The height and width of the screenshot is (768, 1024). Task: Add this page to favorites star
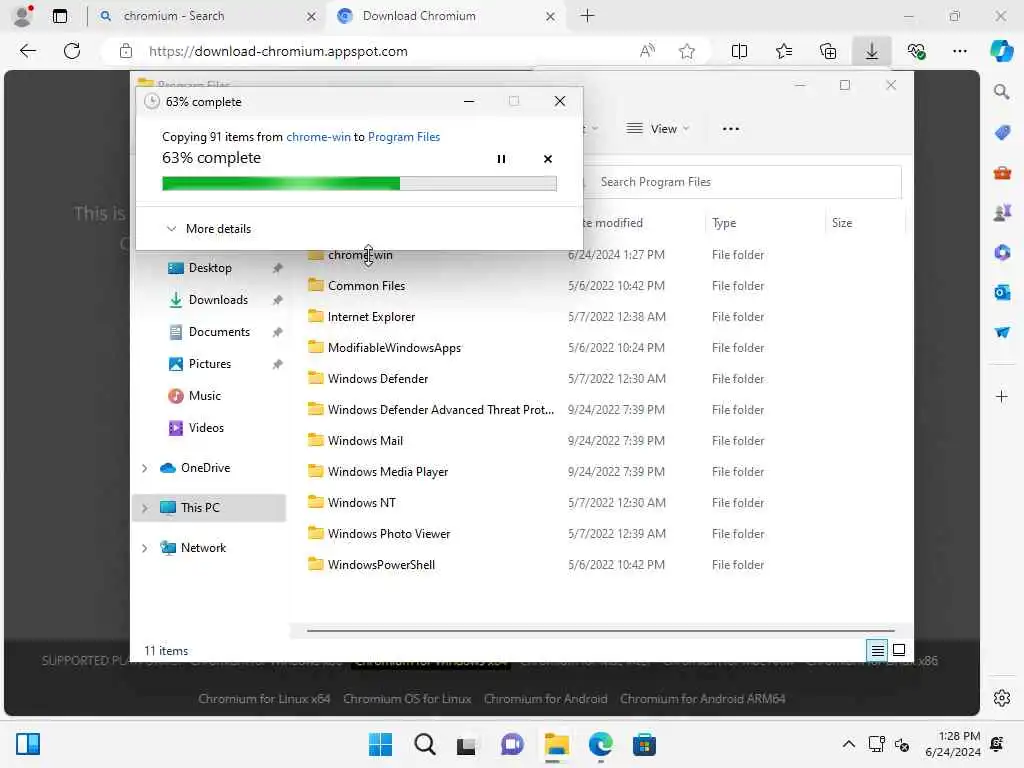pos(686,51)
